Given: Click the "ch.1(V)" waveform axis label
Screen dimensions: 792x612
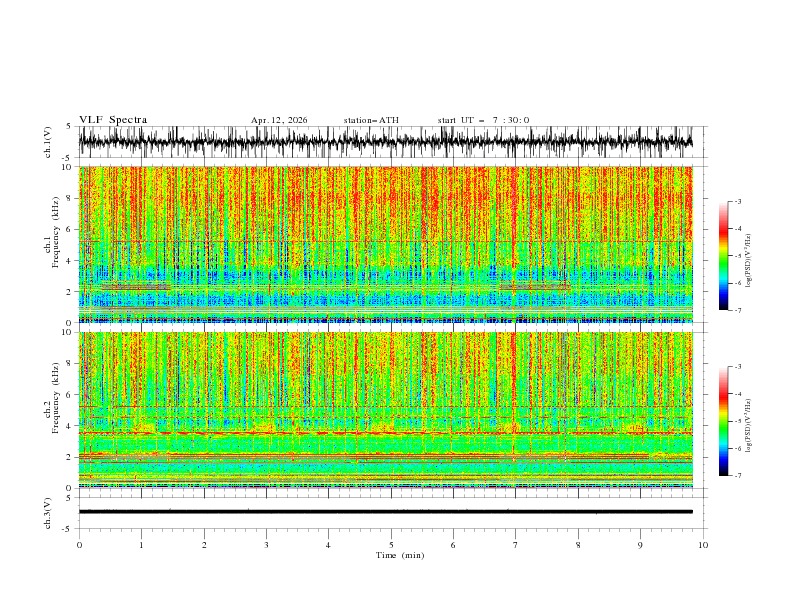Looking at the screenshot, I should point(48,142).
